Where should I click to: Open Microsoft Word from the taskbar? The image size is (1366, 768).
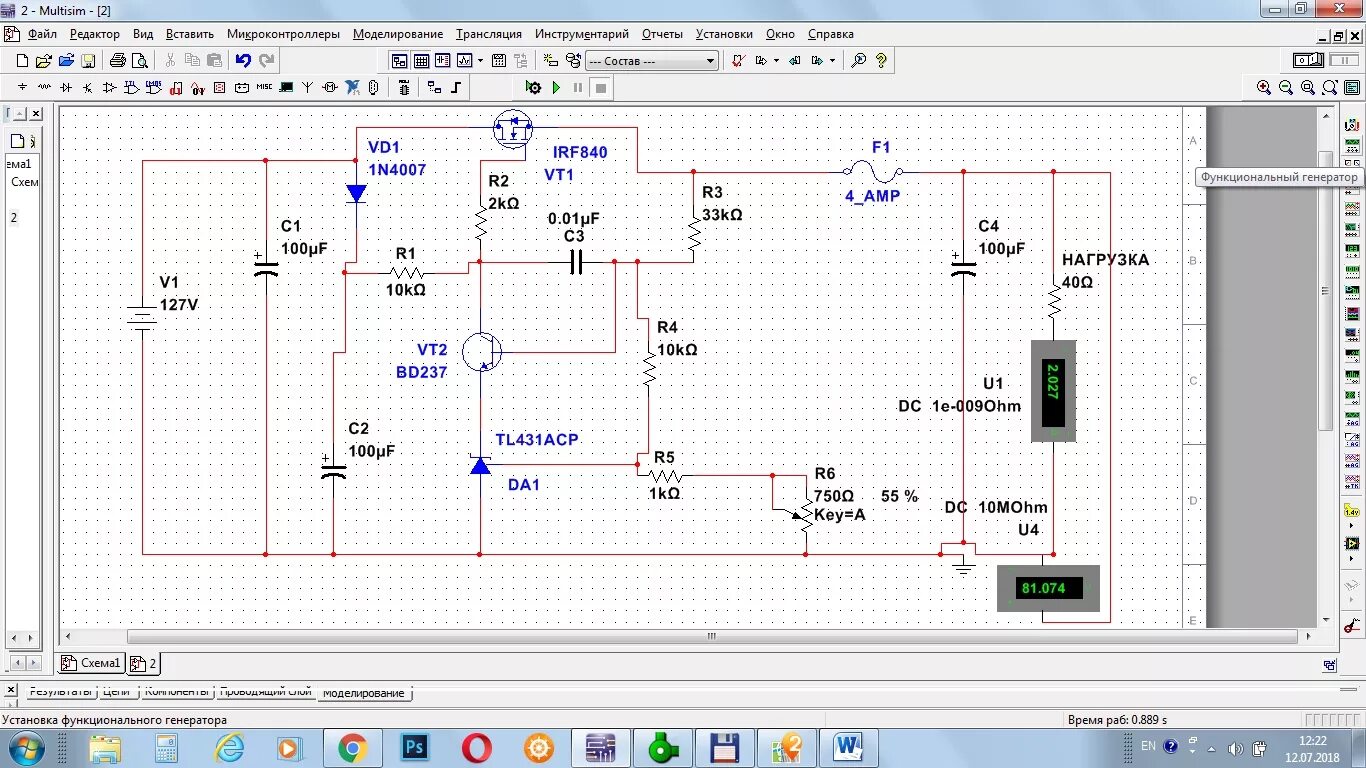[x=848, y=747]
